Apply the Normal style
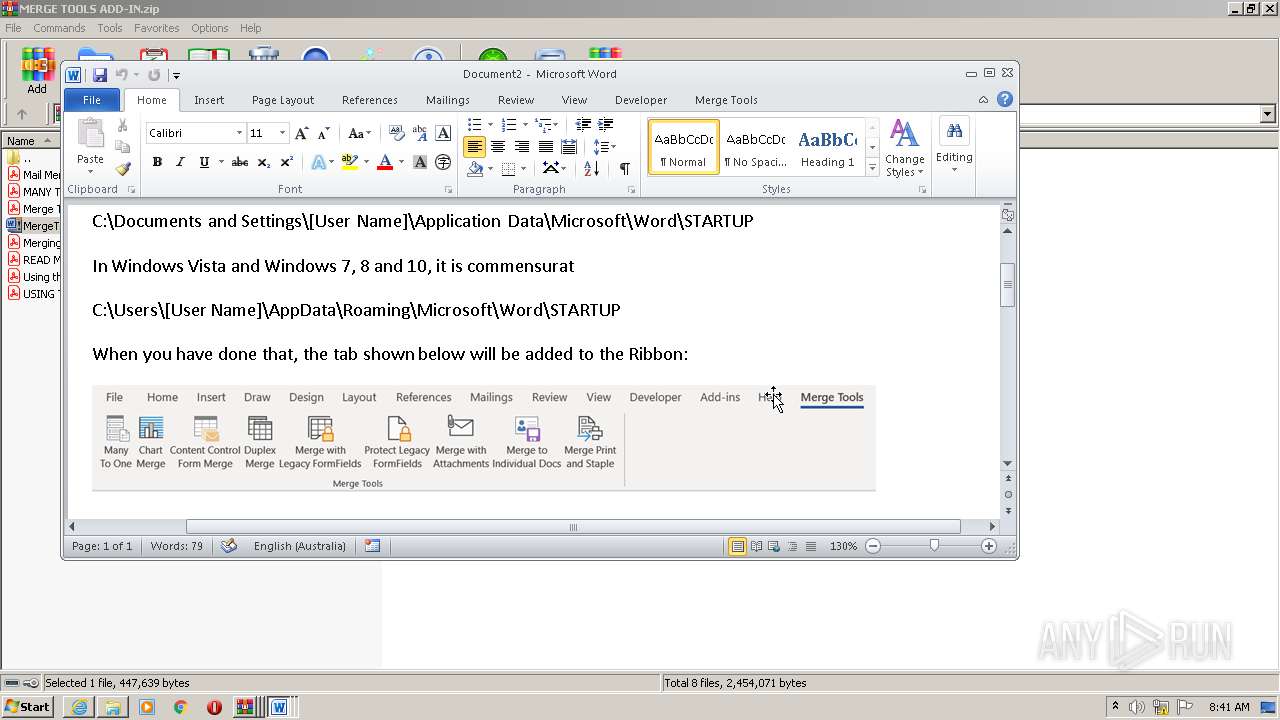This screenshot has height=720, width=1280. coord(684,147)
